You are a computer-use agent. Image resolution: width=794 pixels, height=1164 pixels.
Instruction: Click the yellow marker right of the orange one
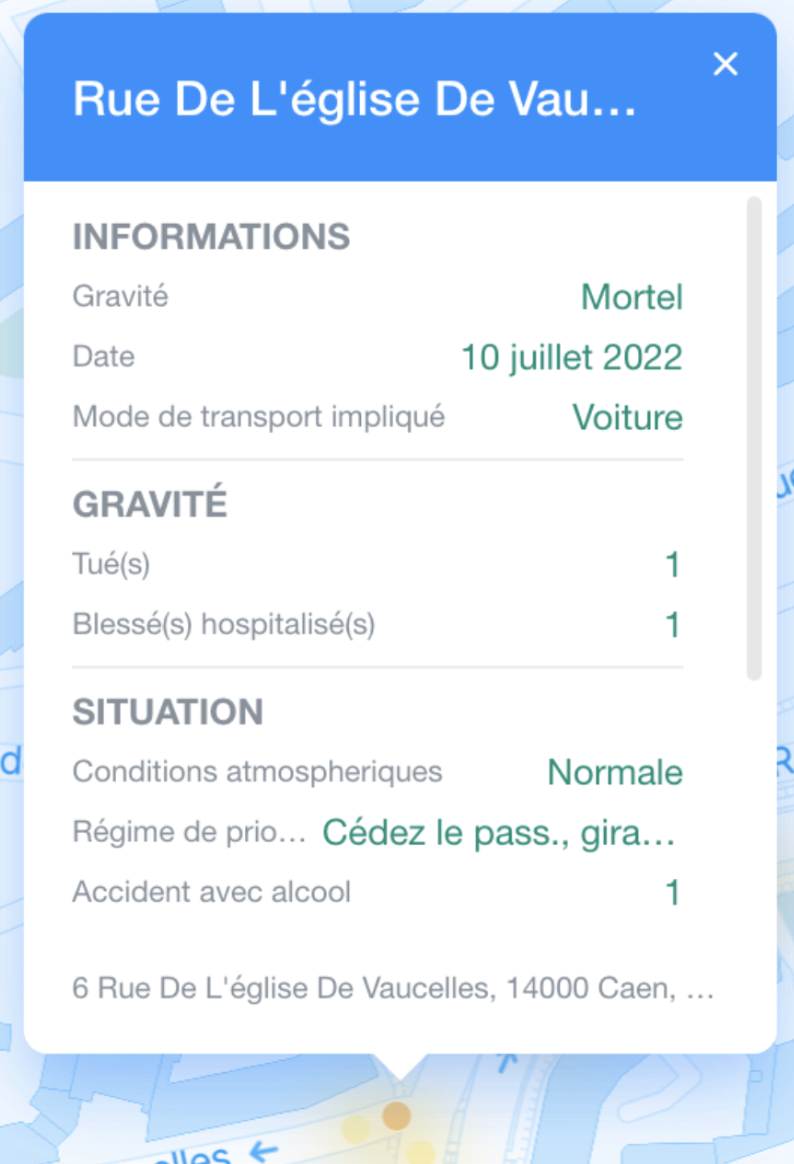(421, 1152)
